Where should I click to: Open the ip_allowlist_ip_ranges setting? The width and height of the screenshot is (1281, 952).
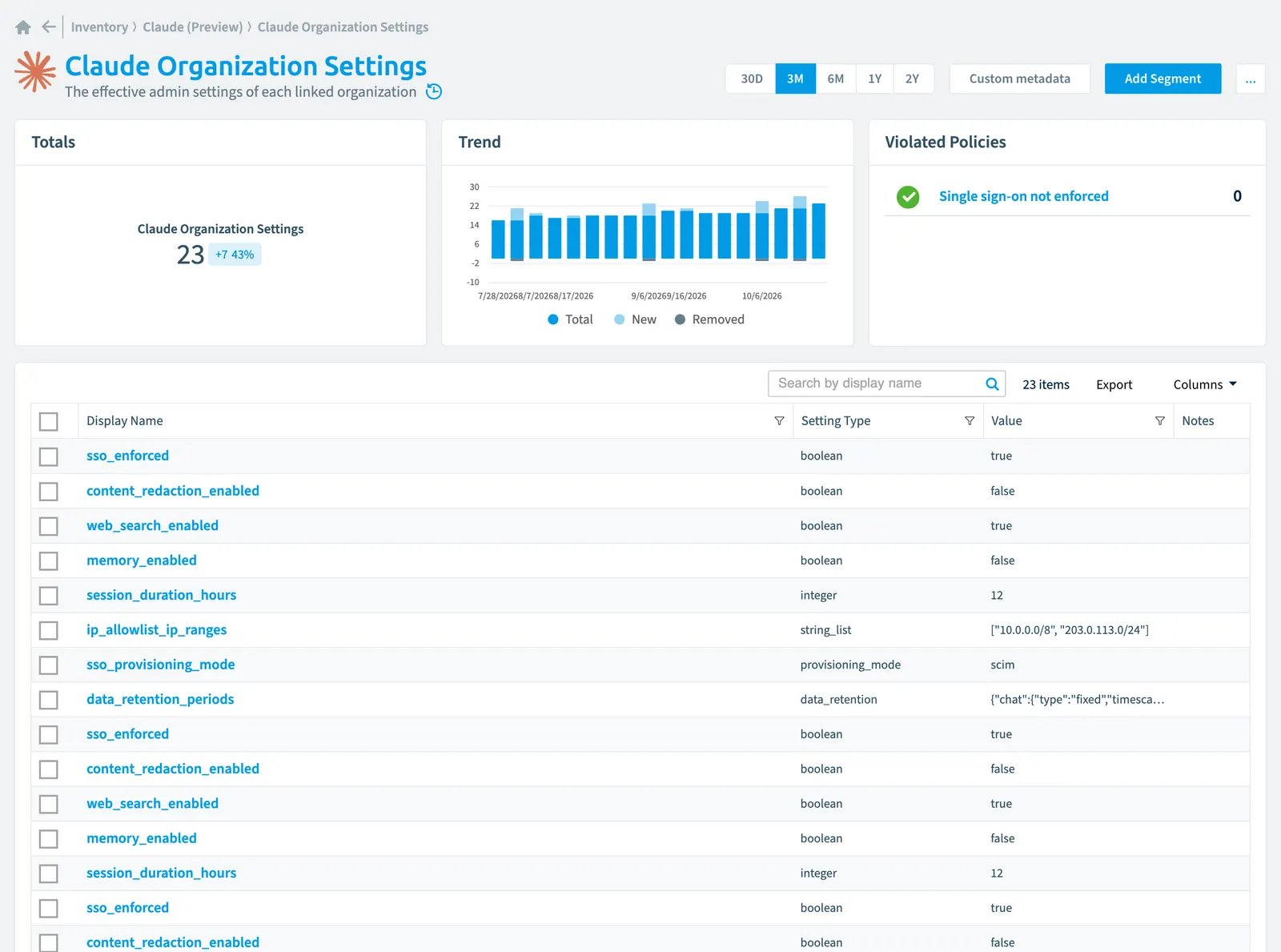(x=156, y=630)
